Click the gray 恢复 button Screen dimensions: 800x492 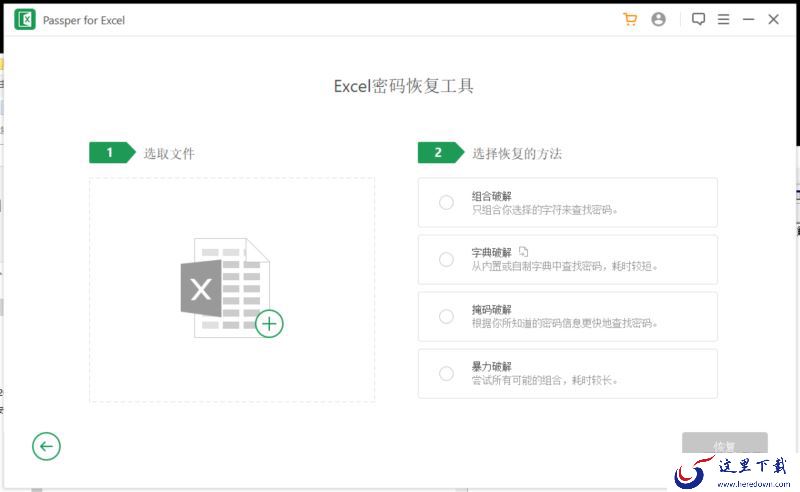click(x=724, y=443)
